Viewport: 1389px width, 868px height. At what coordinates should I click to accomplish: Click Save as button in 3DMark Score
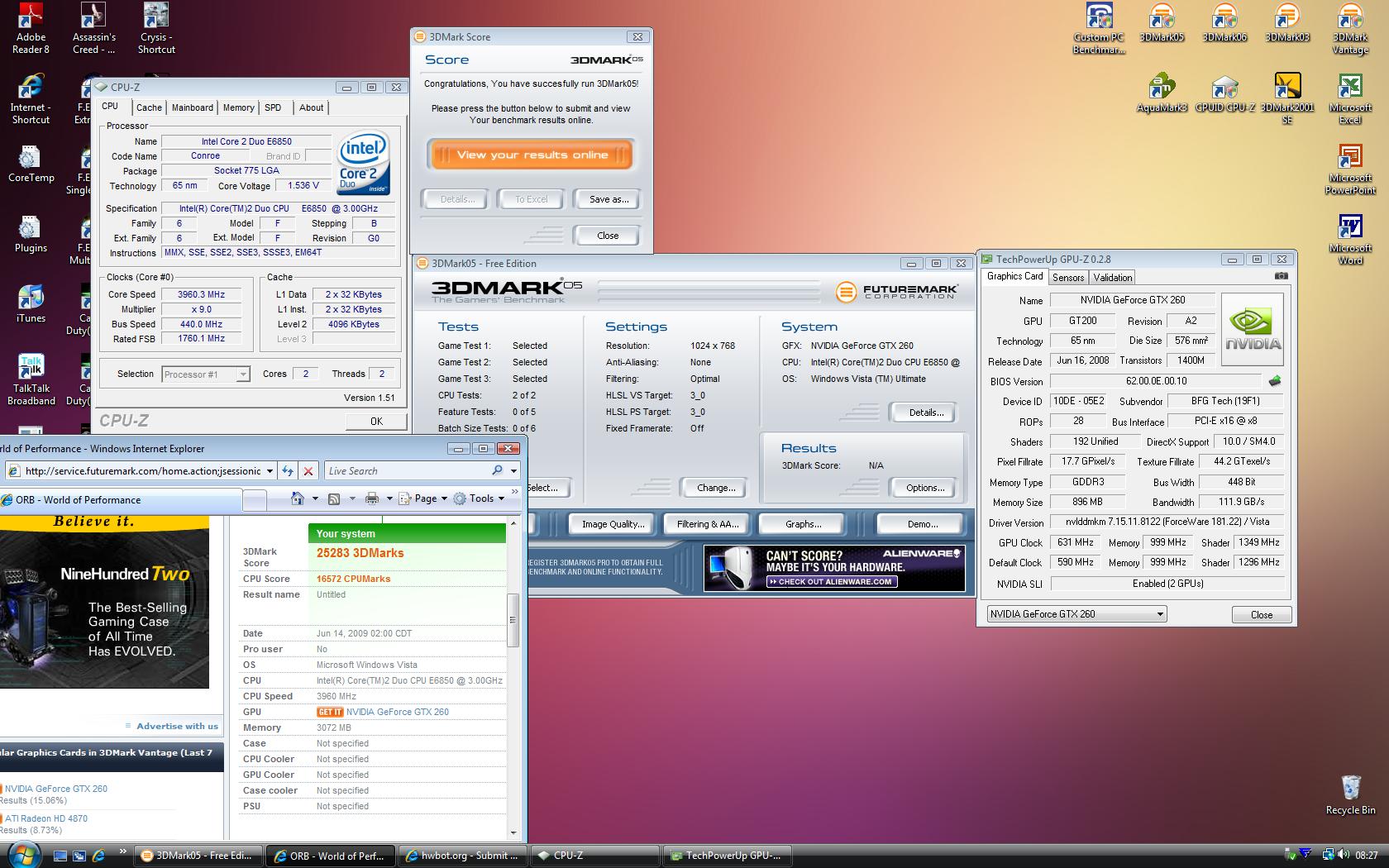click(609, 199)
